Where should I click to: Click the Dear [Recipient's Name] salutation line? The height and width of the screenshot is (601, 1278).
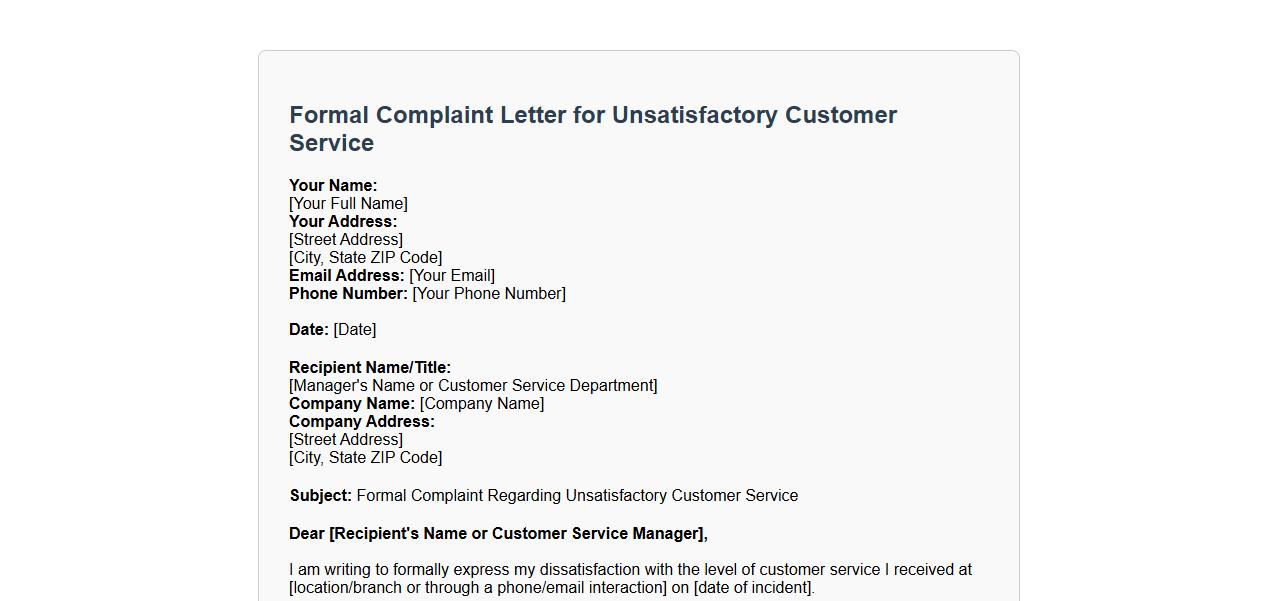(498, 534)
